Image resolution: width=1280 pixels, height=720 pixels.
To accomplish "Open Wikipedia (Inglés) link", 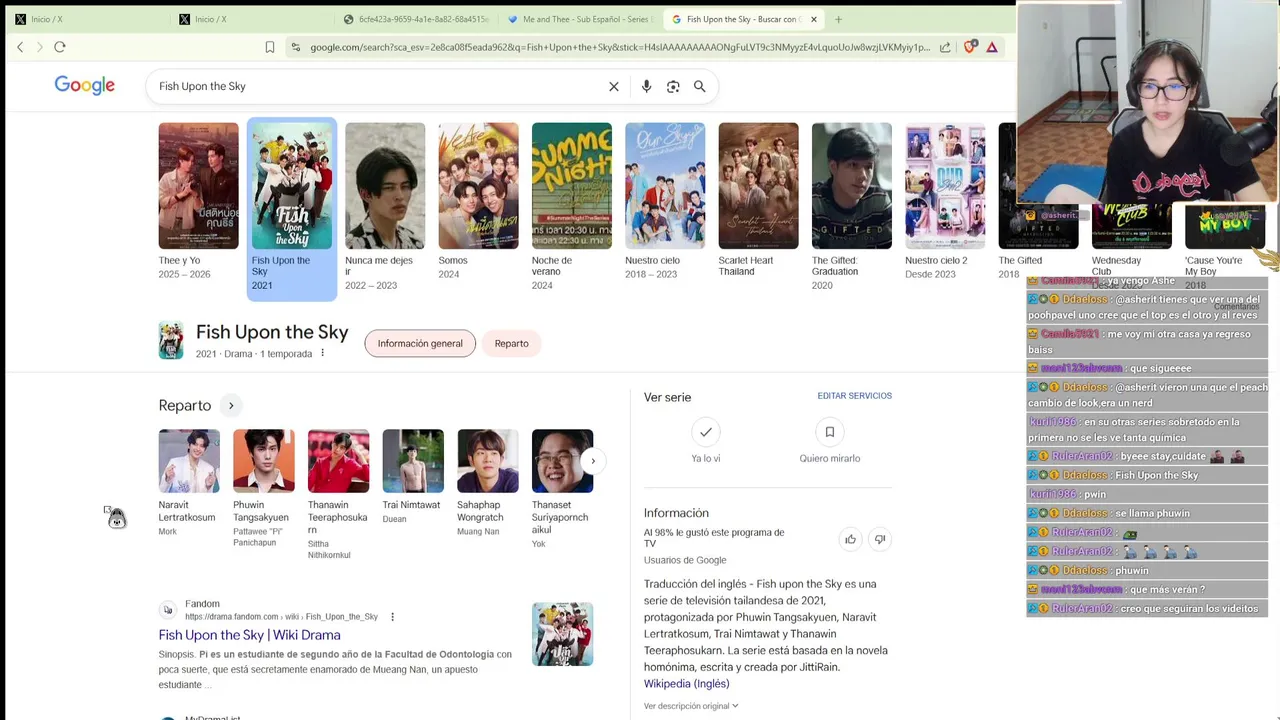I will [x=686, y=683].
